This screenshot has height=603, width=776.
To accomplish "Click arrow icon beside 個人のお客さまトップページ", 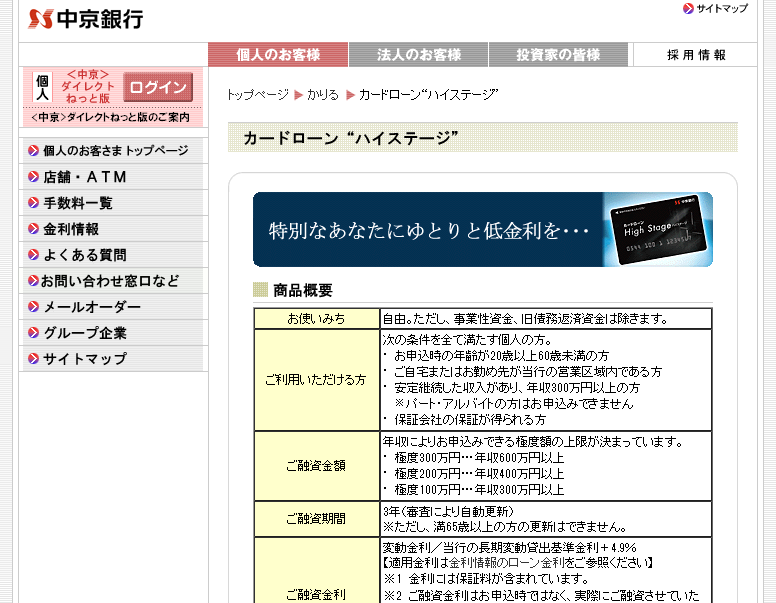I will 34,151.
